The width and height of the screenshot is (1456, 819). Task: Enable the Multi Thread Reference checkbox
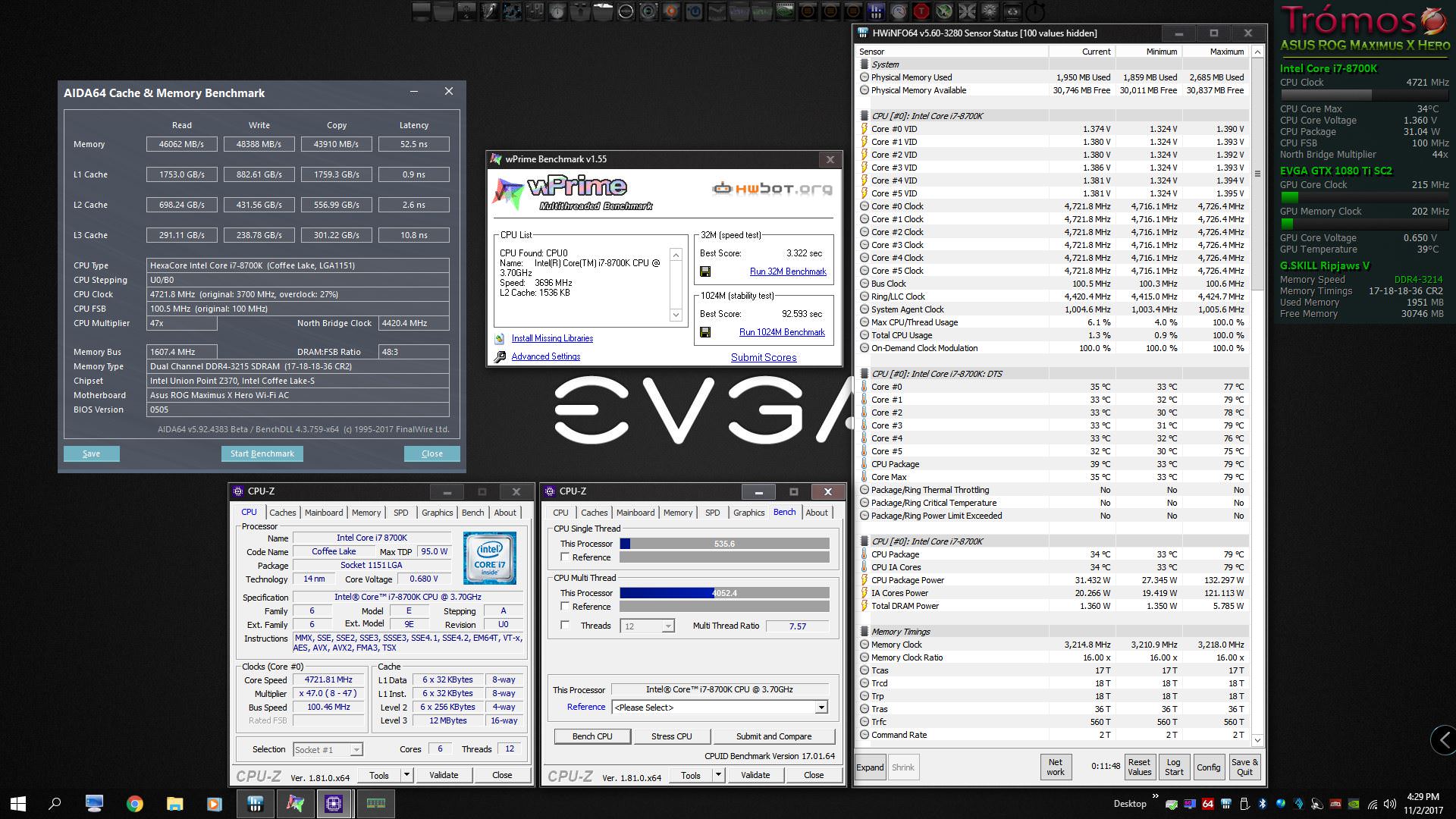pos(565,607)
